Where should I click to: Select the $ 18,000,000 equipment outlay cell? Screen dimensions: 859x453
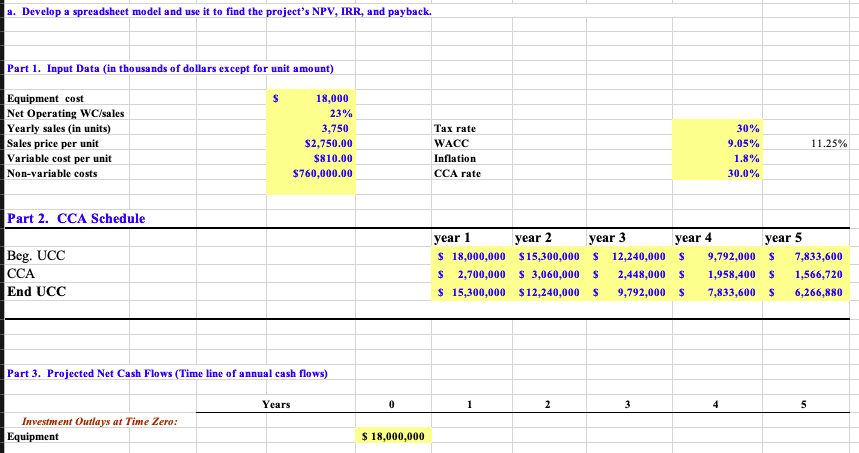[393, 436]
